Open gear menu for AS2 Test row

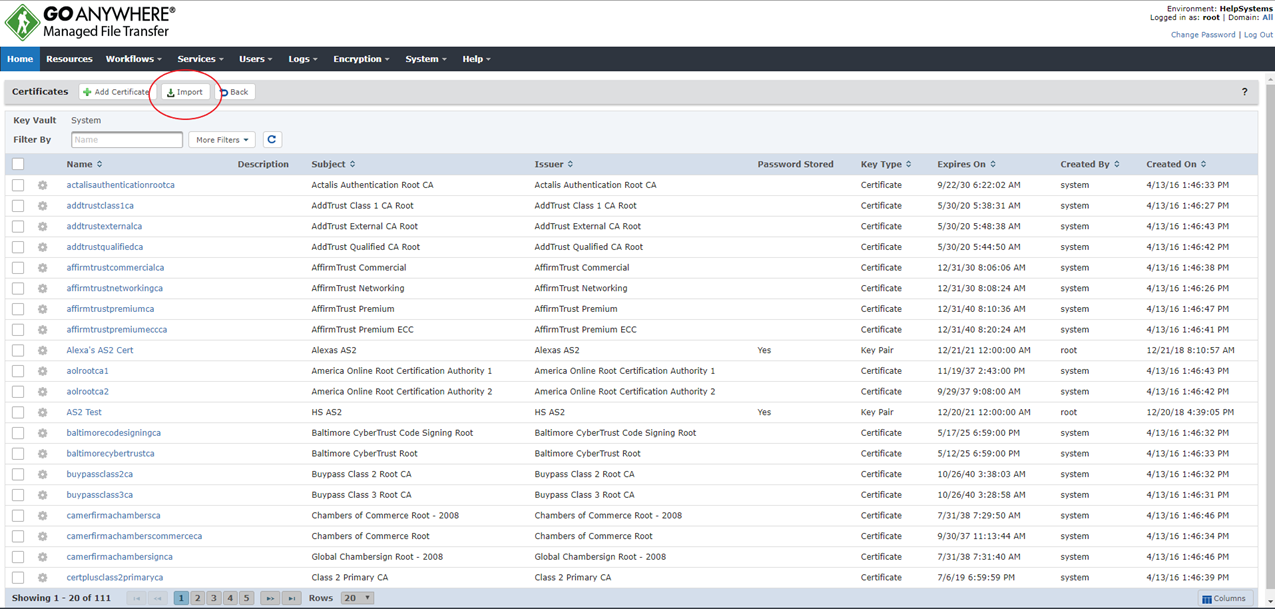(x=42, y=412)
